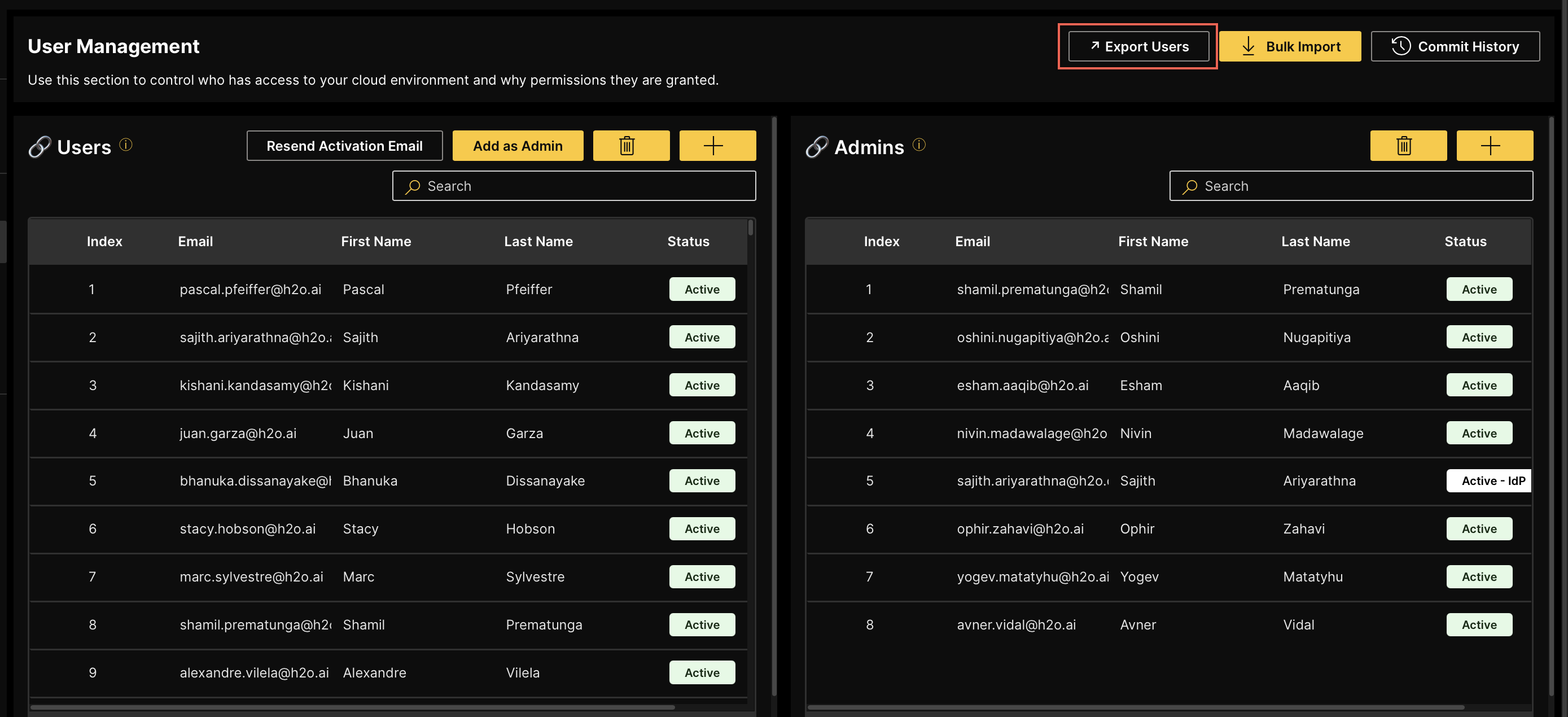Screen dimensions: 1568x717
Task: Click the plus icon to add a new admin
Action: 1495,146
